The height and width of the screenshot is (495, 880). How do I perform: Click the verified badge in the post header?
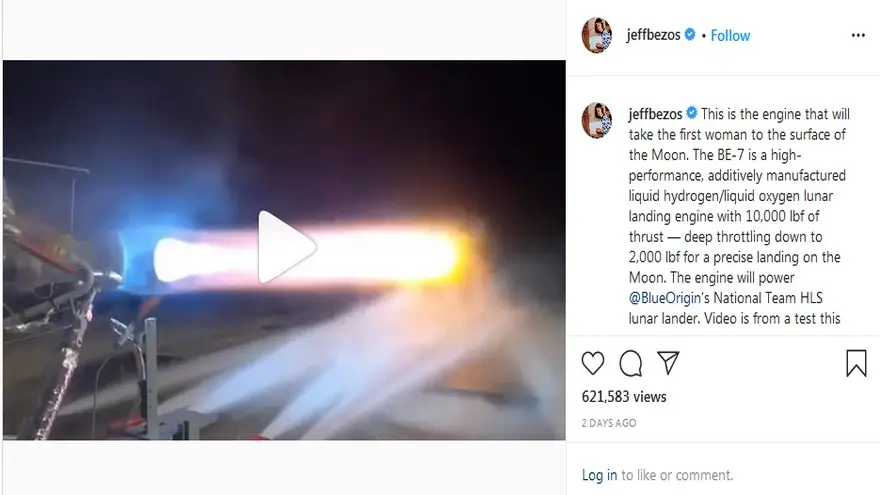pyautogui.click(x=690, y=34)
